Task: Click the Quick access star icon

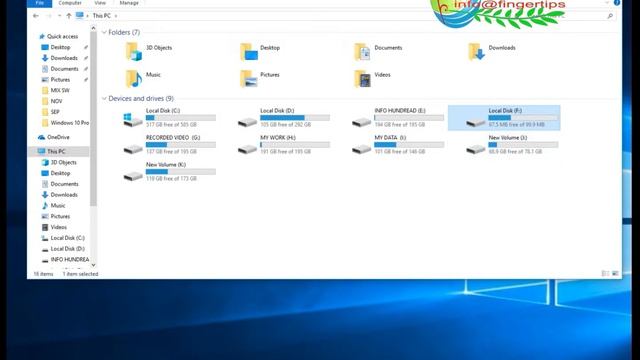Action: (42, 36)
